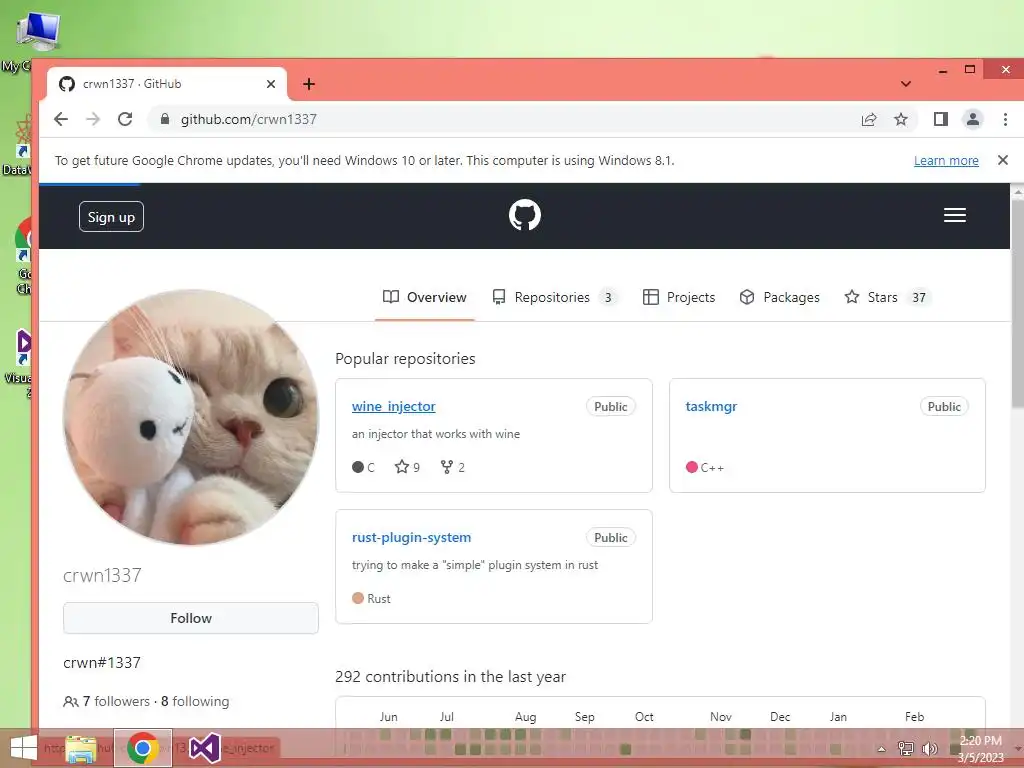This screenshot has height=768, width=1024.
Task: Click the star icon on wine_injector card
Action: [x=402, y=466]
